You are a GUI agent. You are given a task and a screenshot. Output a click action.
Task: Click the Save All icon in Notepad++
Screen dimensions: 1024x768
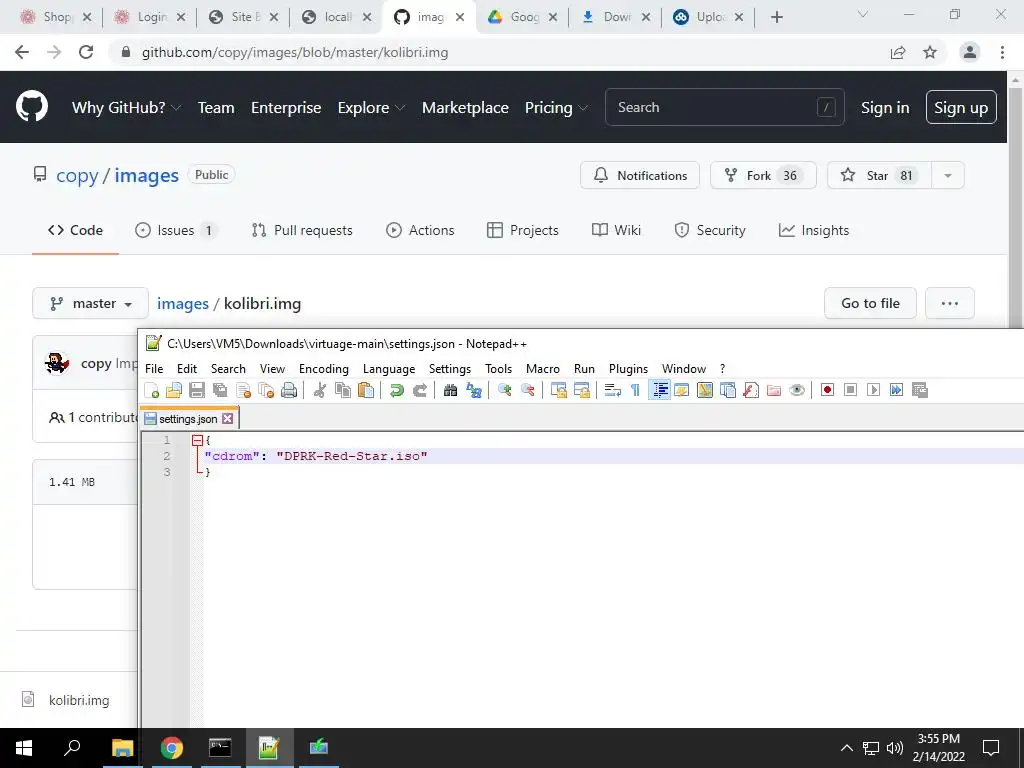pyautogui.click(x=220, y=391)
